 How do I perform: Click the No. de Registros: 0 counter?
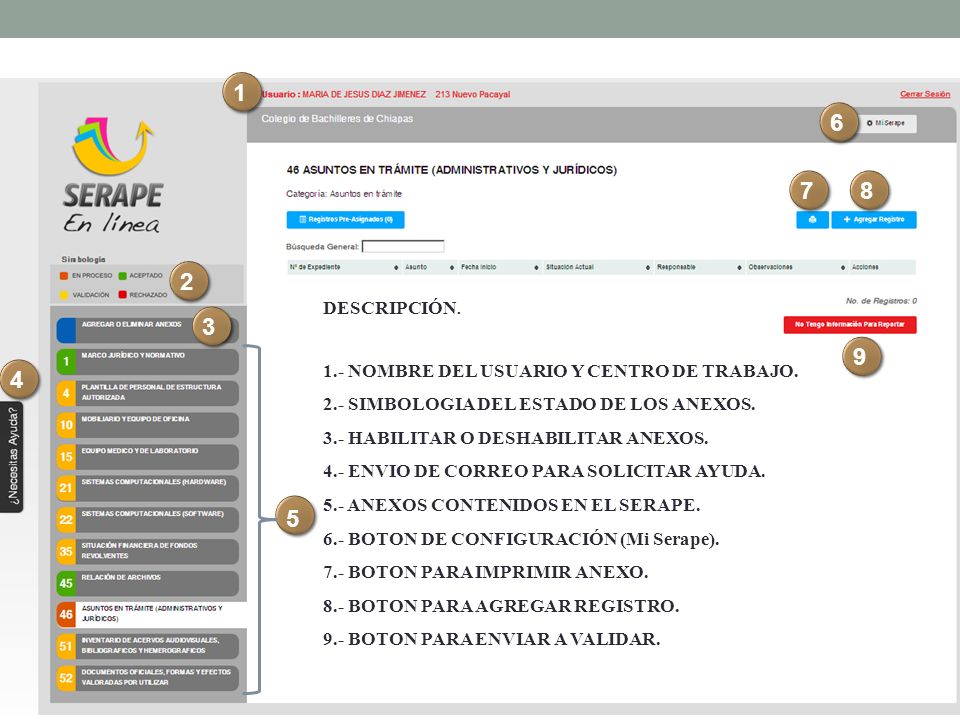[x=881, y=301]
